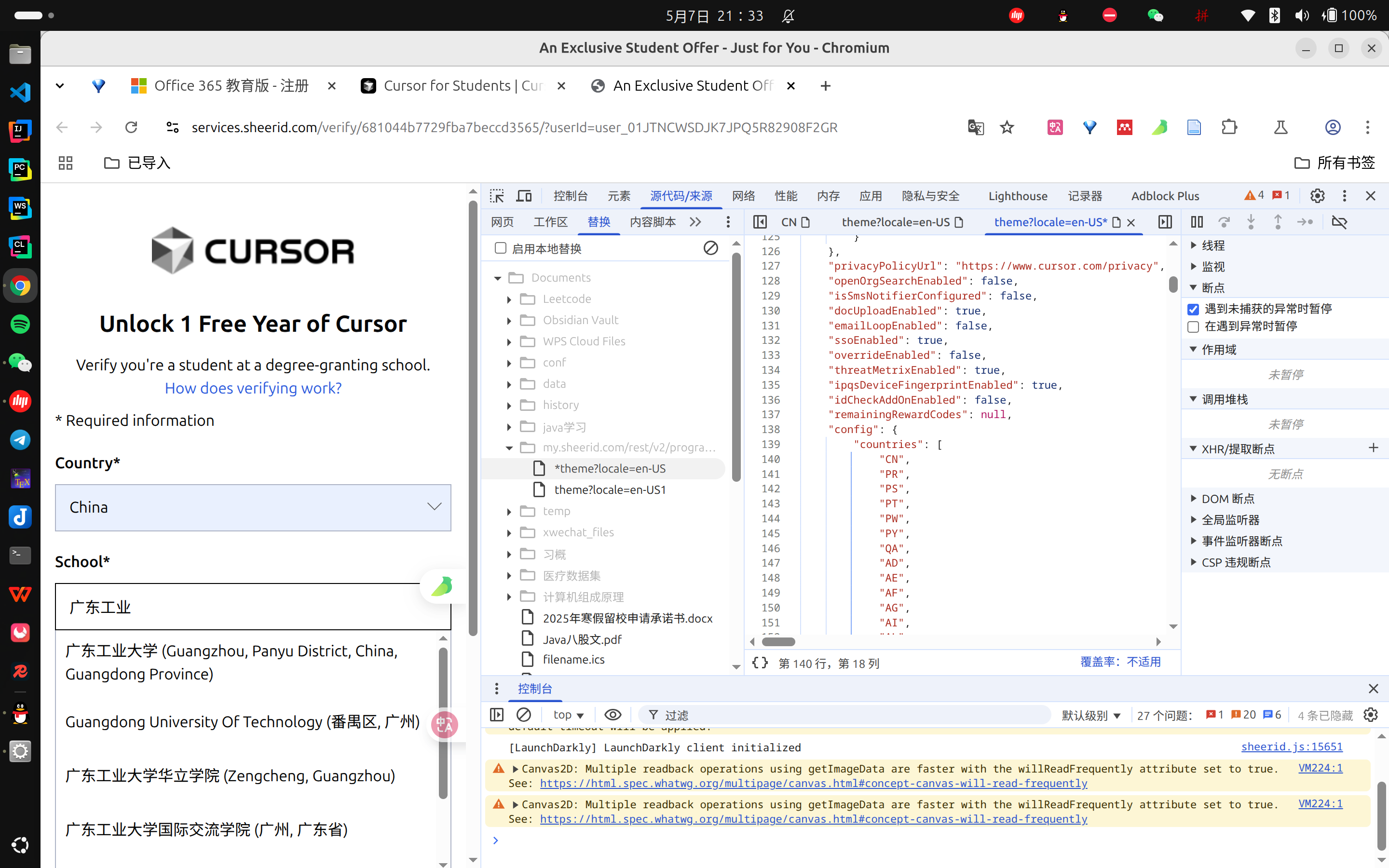Collapse the Documents folder tree
The height and width of the screenshot is (868, 1389).
click(498, 278)
